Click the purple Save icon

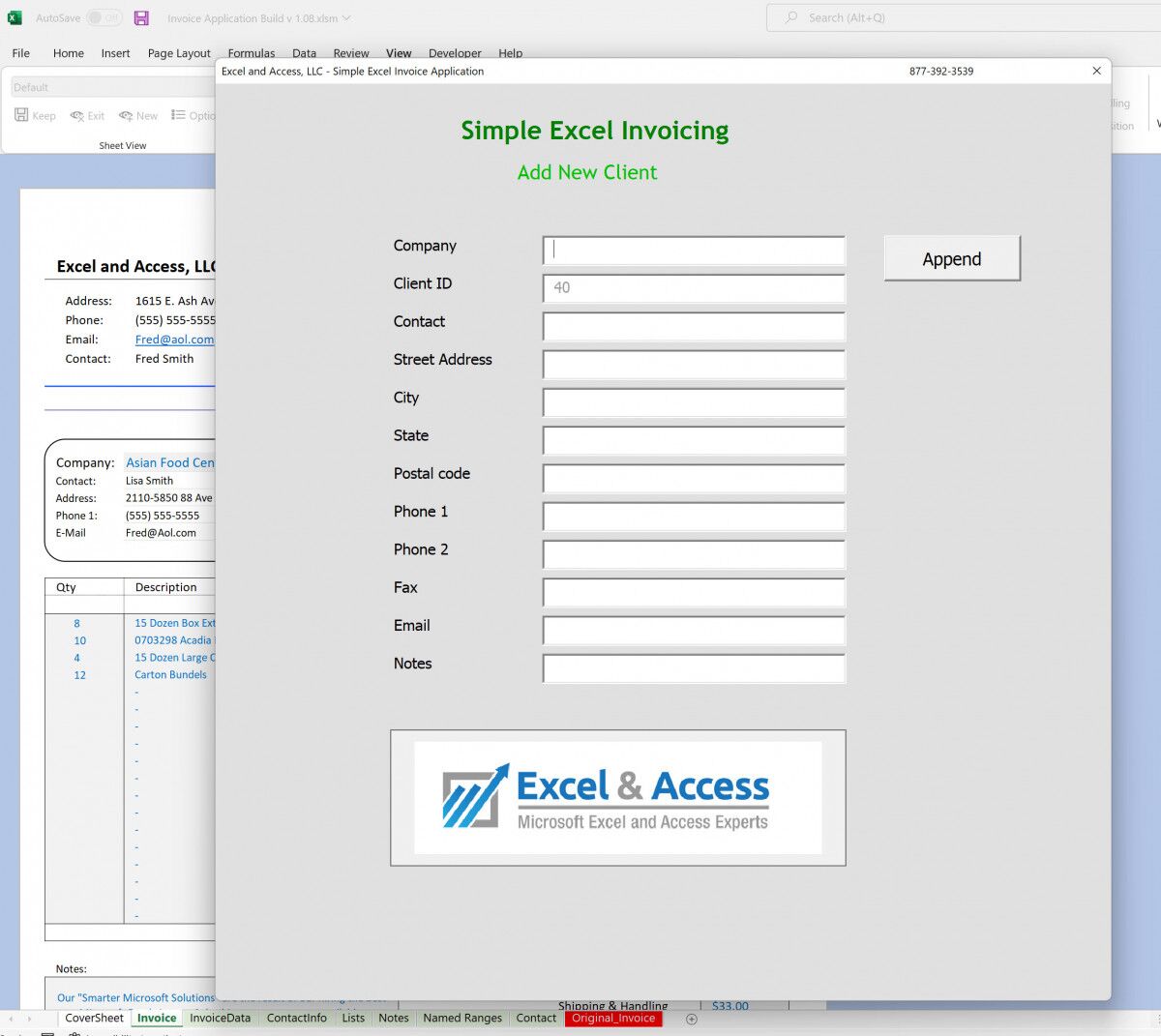(x=141, y=17)
